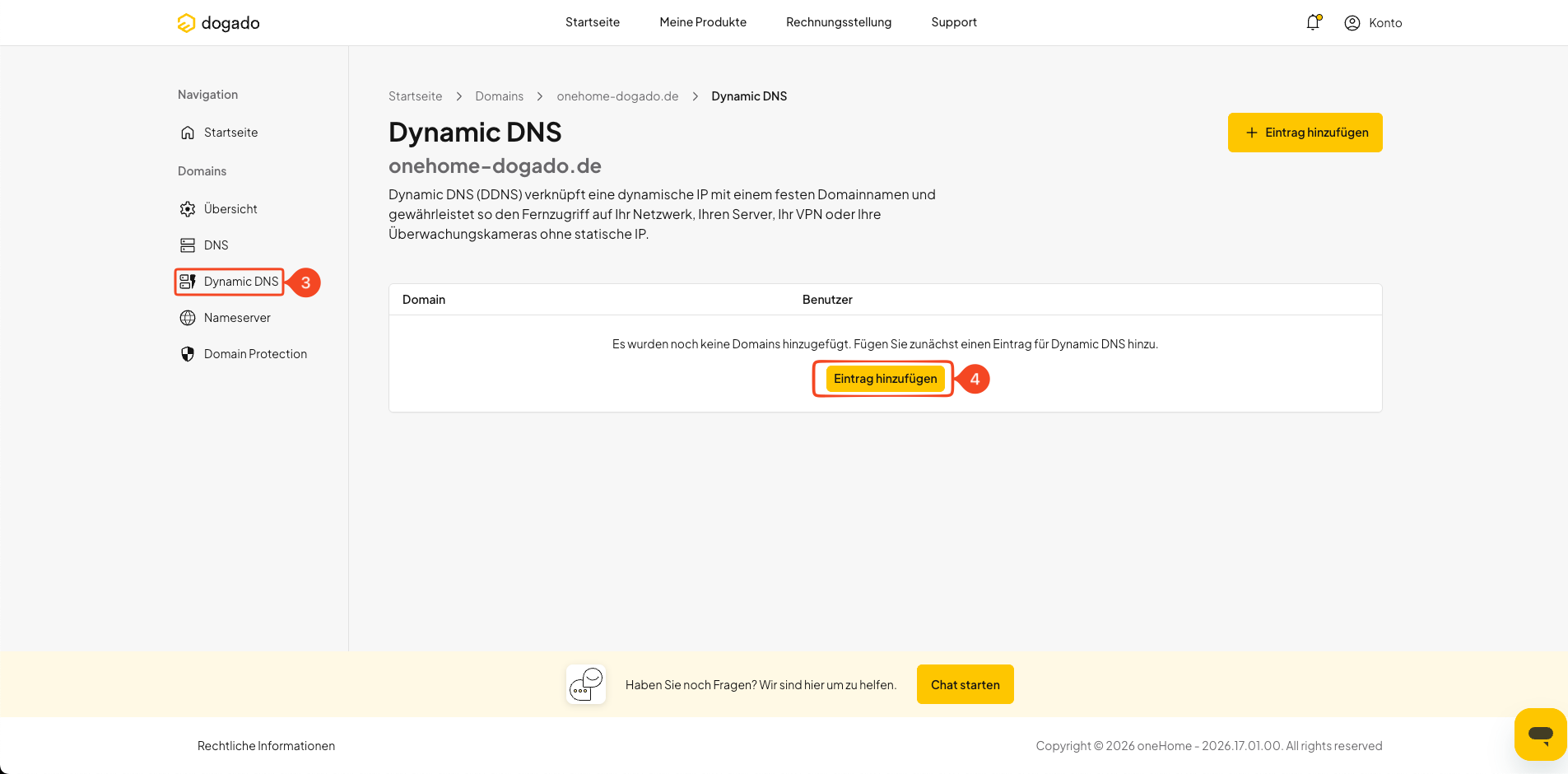Click the Domains sidebar section heading
The image size is (1568, 774).
coord(202,171)
